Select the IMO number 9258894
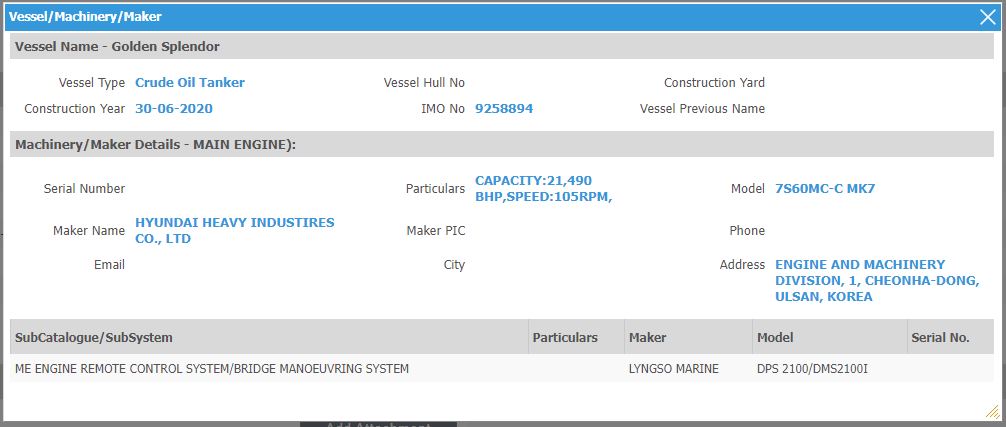Viewport: 1006px width, 427px height. [x=504, y=109]
